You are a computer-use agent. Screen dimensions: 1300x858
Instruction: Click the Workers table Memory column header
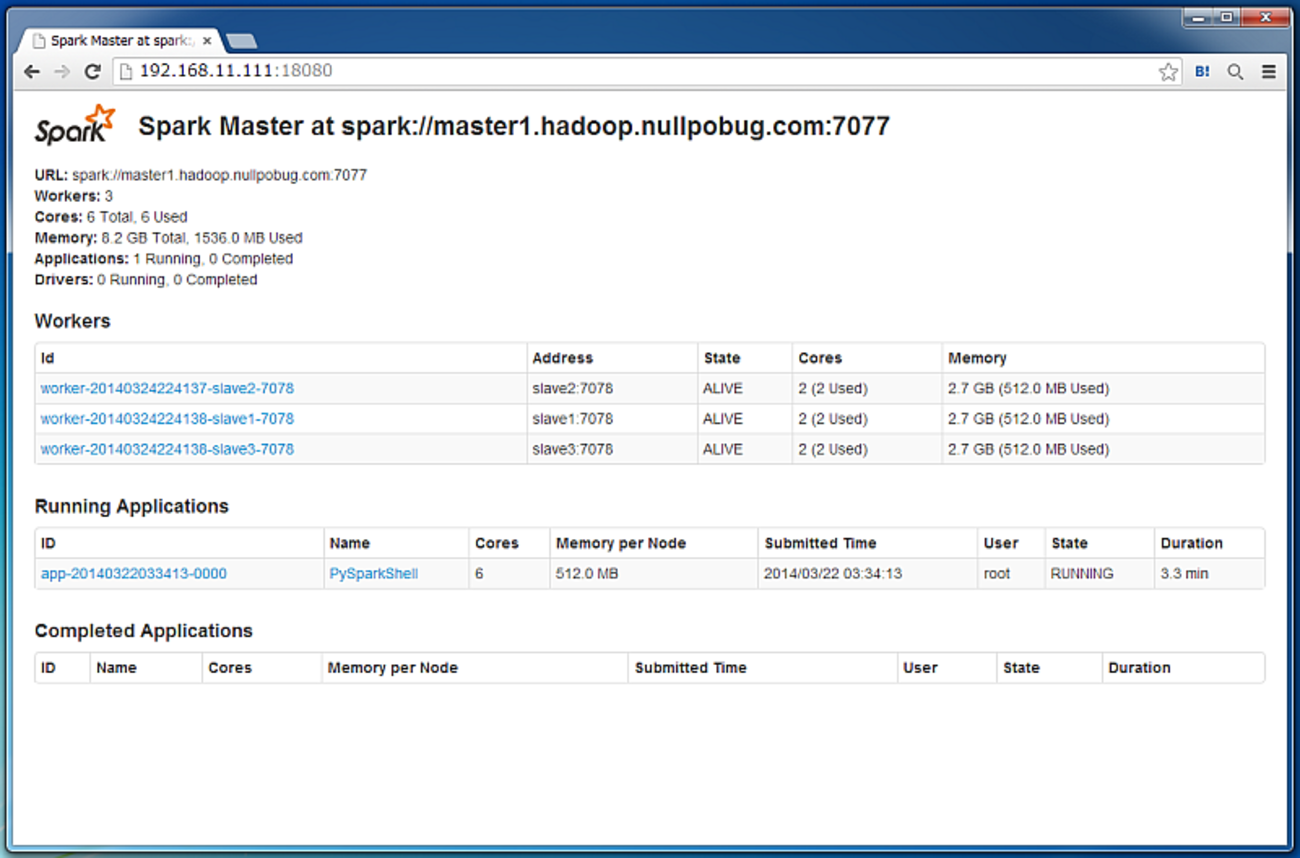(x=977, y=358)
